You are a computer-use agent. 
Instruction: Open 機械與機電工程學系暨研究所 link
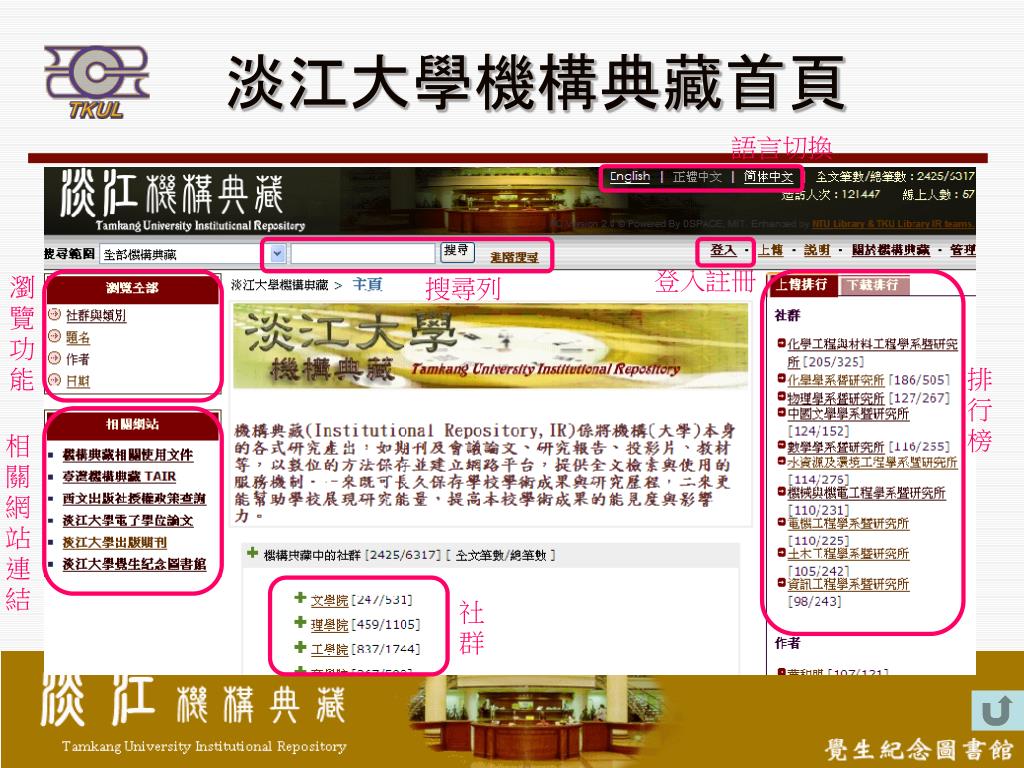(x=866, y=493)
